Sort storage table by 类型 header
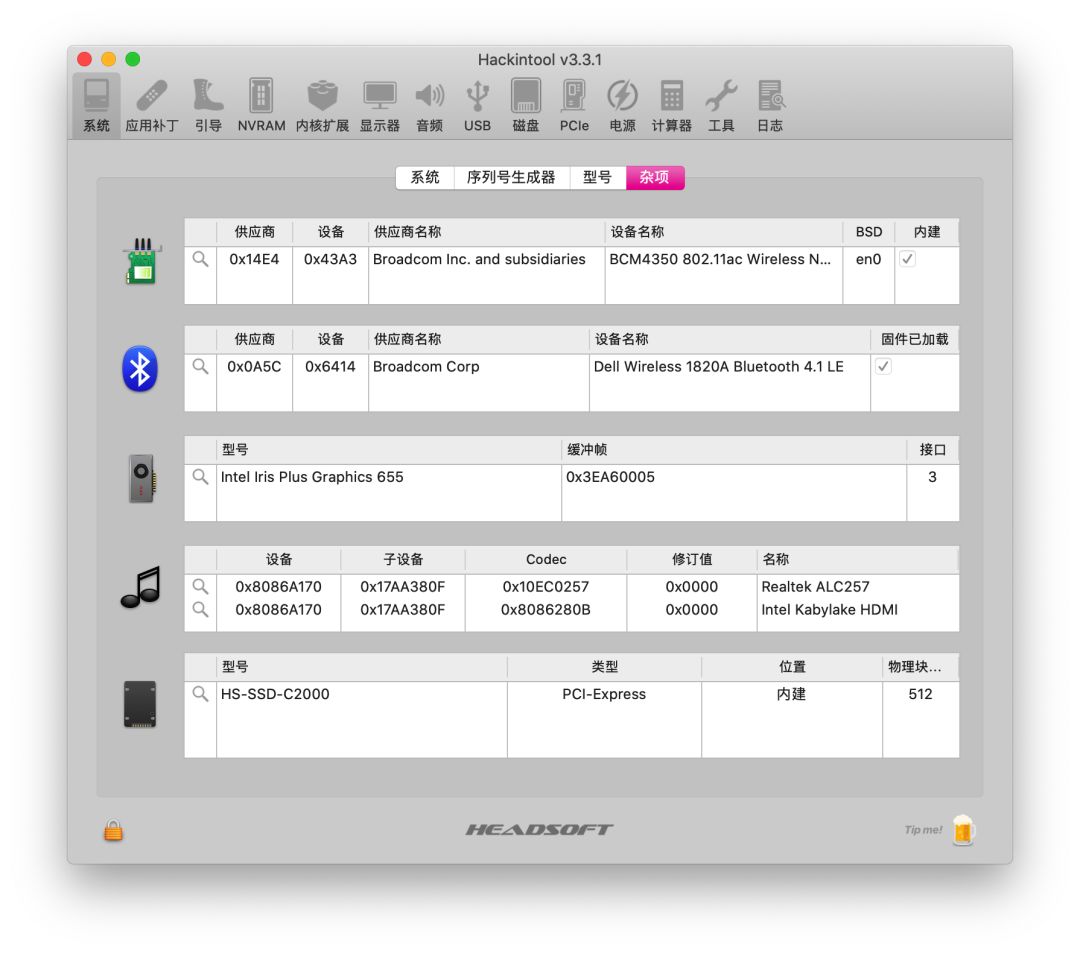Viewport: 1080px width, 953px height. [604, 667]
